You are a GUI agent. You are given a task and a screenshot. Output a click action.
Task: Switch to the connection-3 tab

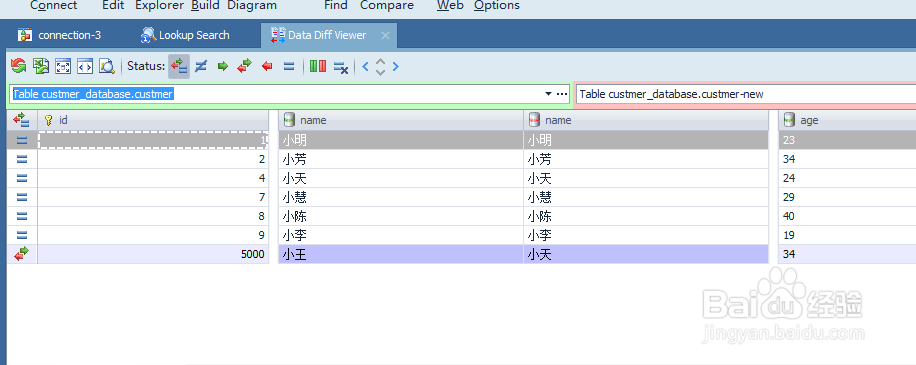tap(59, 35)
